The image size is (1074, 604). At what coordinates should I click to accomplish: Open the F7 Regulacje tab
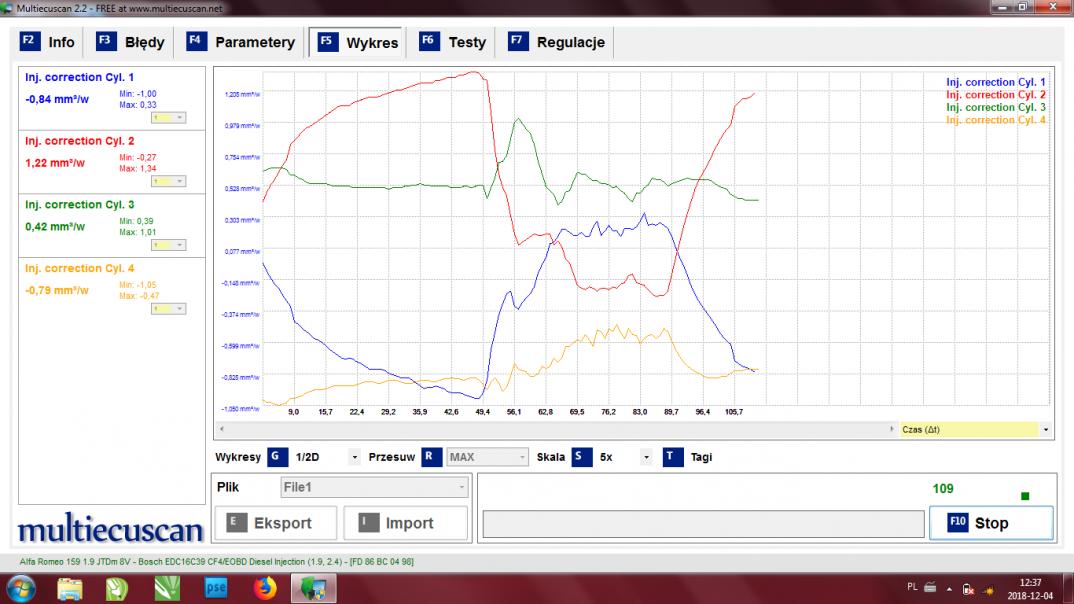tap(557, 42)
